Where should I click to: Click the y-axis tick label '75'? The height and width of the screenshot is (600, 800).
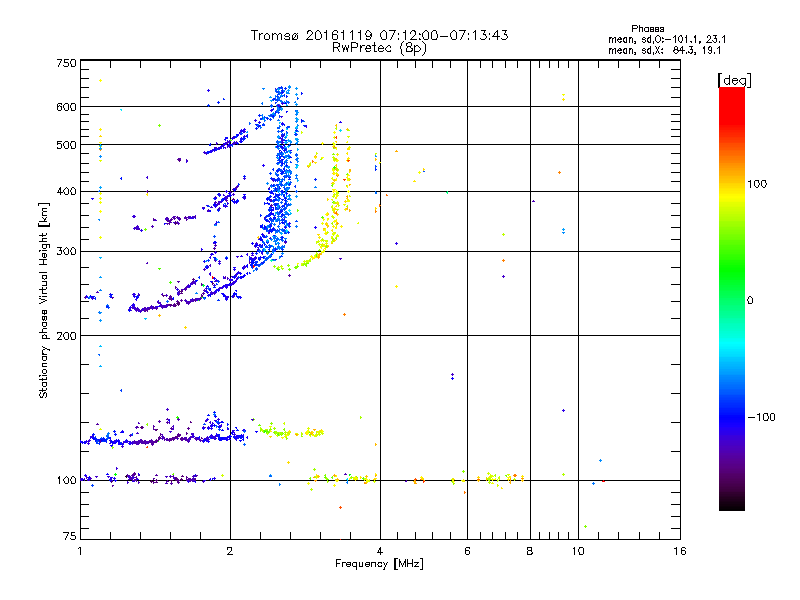click(x=70, y=536)
